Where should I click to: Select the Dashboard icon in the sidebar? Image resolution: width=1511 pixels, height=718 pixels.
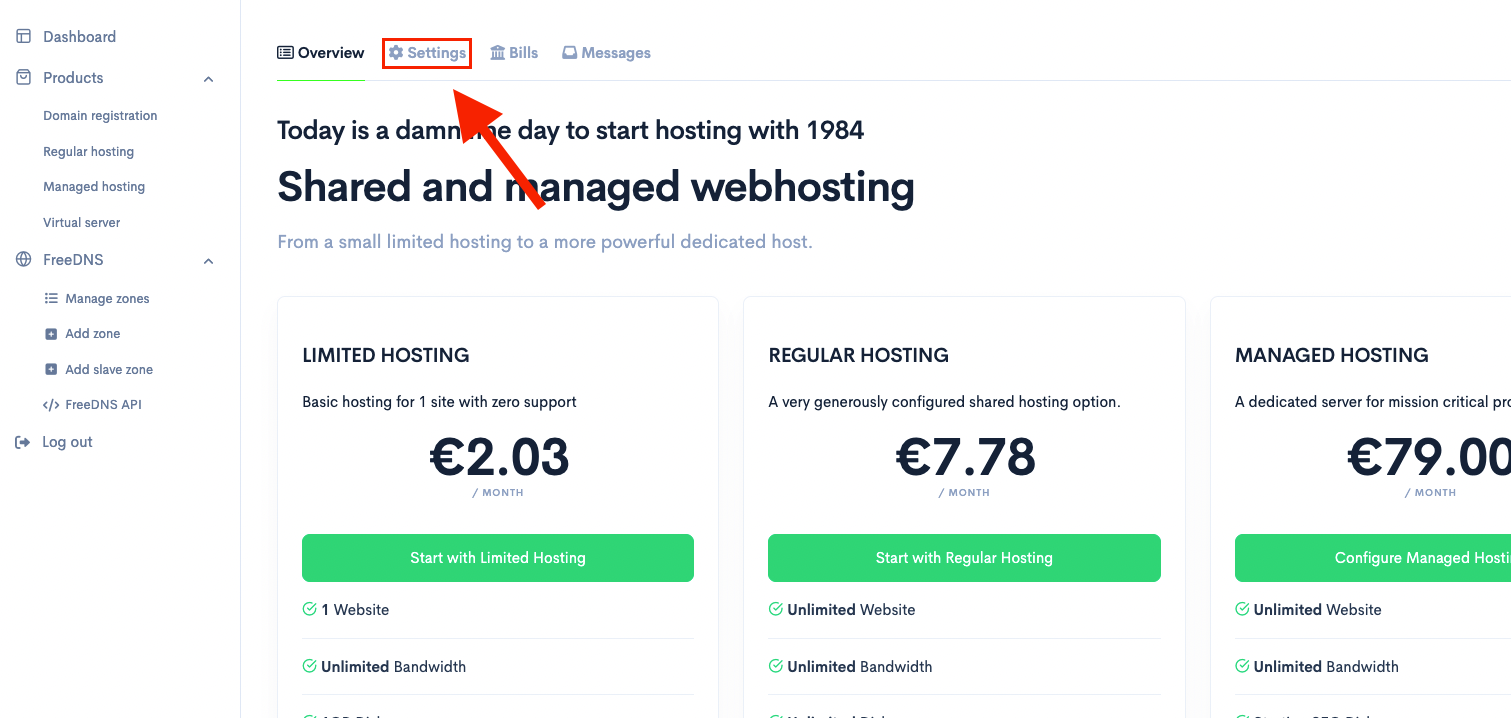coord(22,36)
